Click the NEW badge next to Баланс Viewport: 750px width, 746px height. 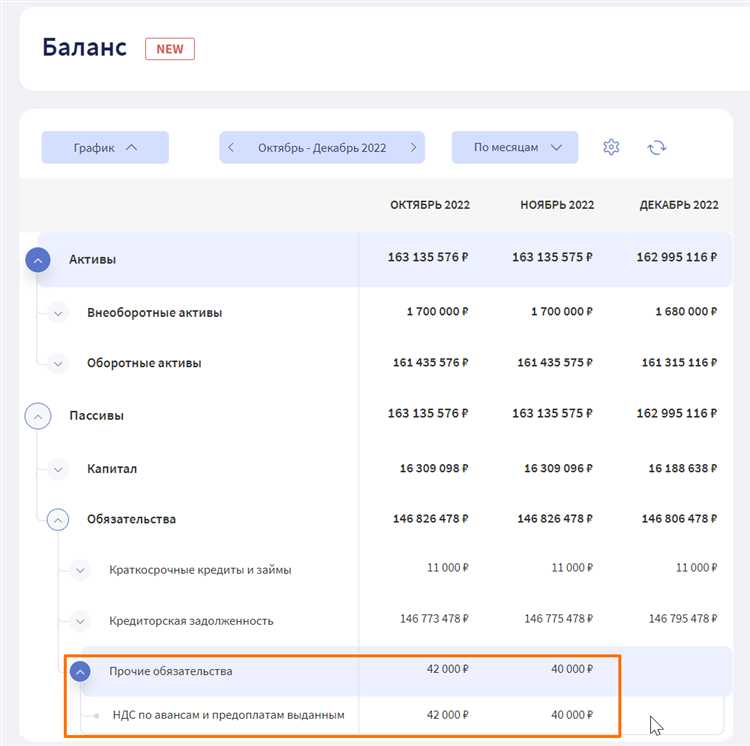click(170, 49)
